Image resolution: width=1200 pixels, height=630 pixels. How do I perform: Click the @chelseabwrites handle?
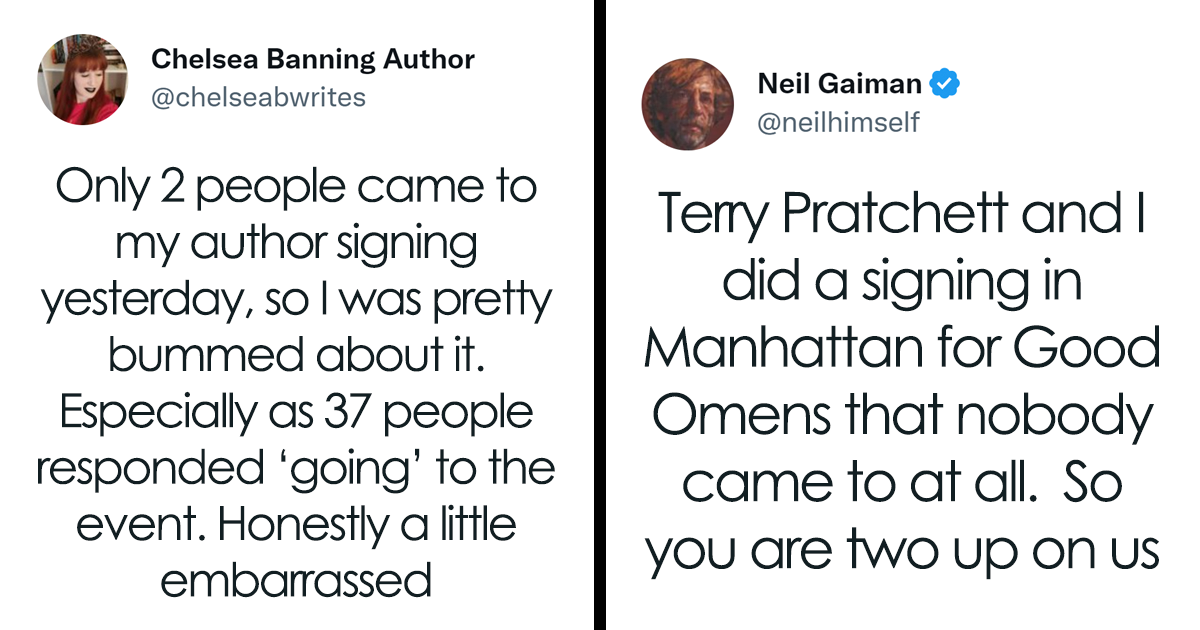258,97
